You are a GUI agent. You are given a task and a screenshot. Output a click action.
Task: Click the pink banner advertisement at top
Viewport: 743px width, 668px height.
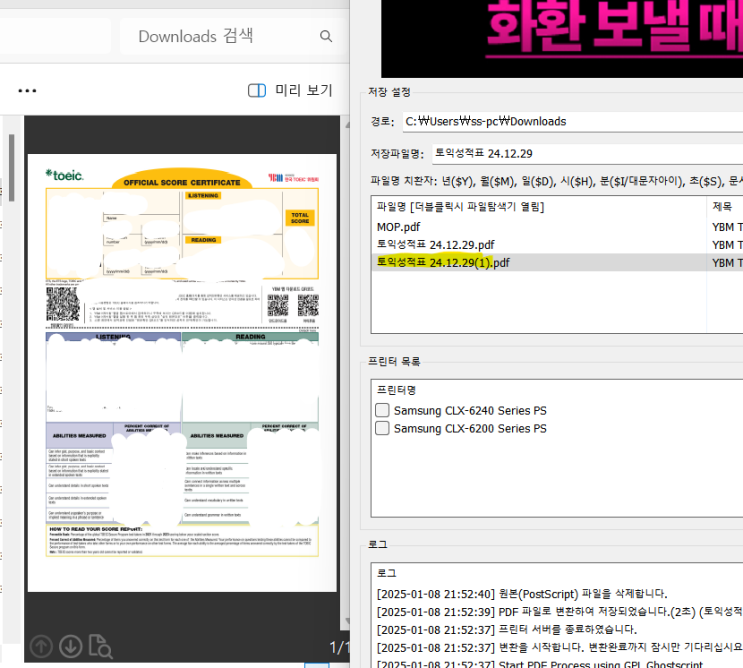tap(562, 38)
